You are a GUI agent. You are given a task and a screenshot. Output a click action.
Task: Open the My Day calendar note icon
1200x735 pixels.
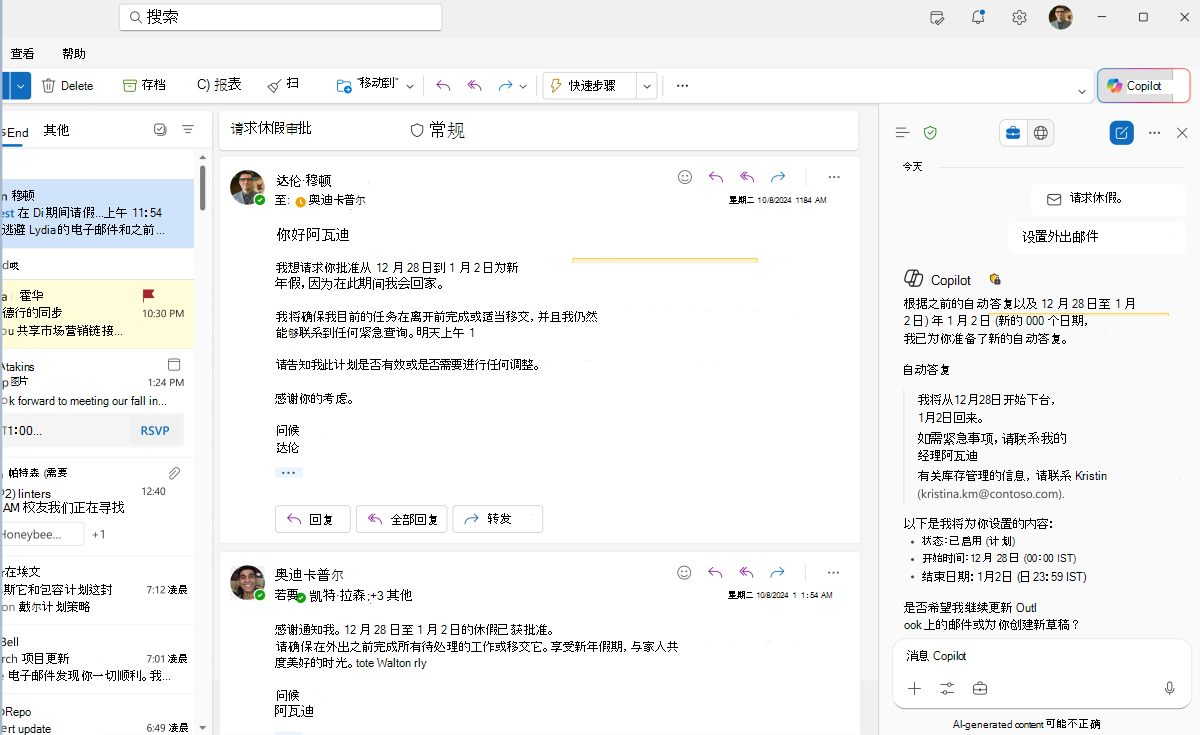(x=937, y=17)
